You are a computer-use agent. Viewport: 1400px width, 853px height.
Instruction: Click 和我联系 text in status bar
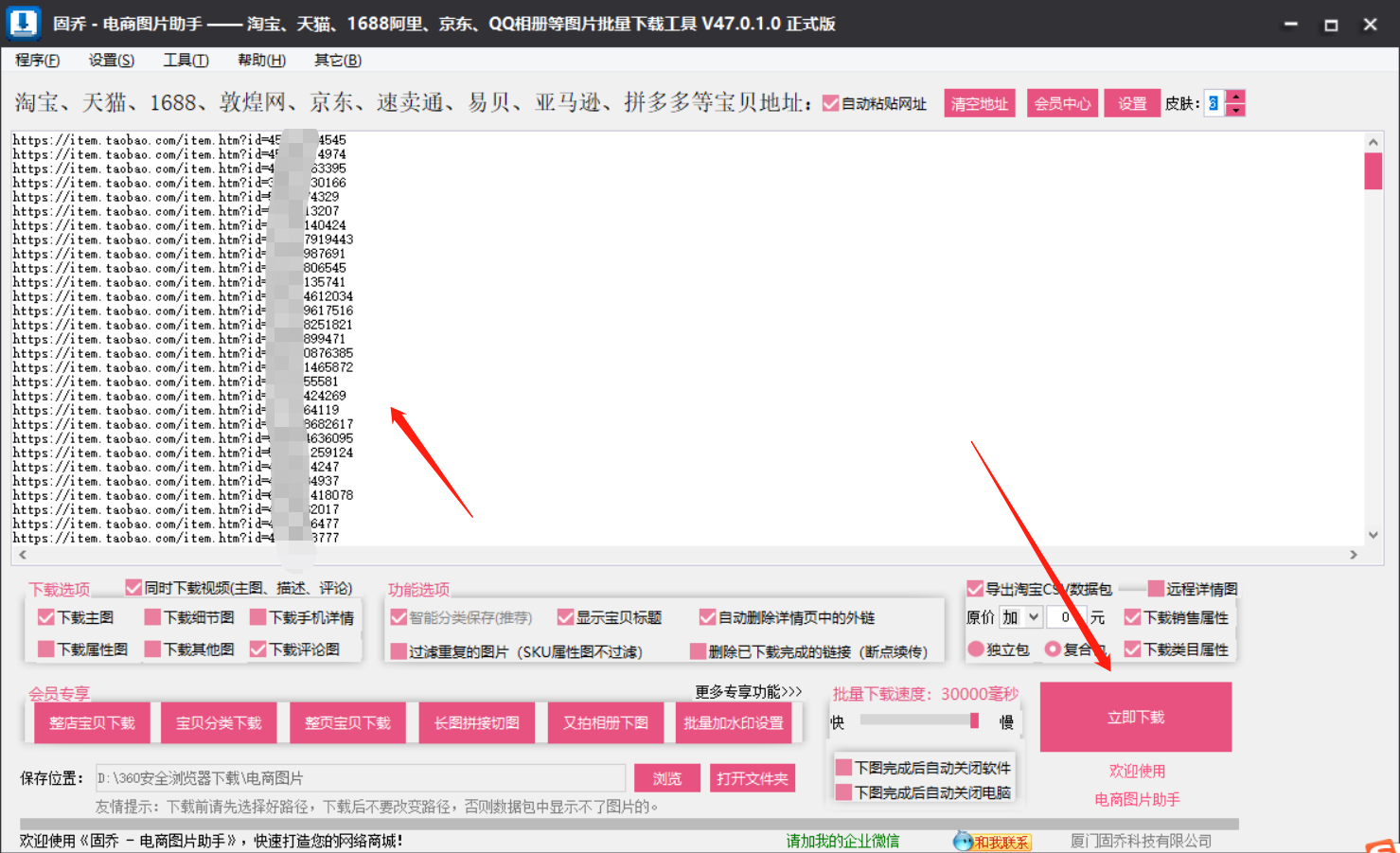pos(1001,842)
